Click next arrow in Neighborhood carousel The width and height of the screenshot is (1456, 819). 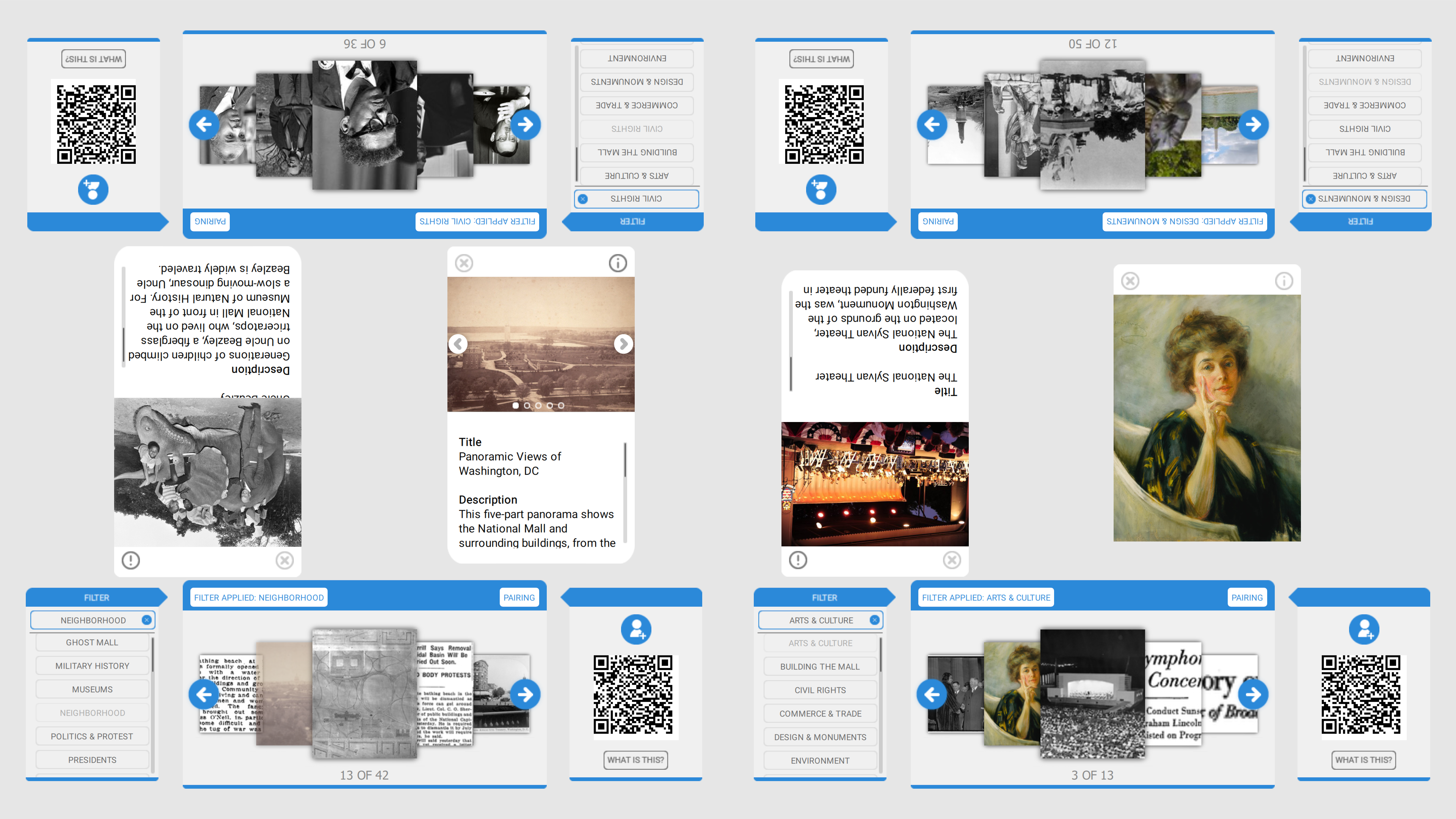[525, 694]
